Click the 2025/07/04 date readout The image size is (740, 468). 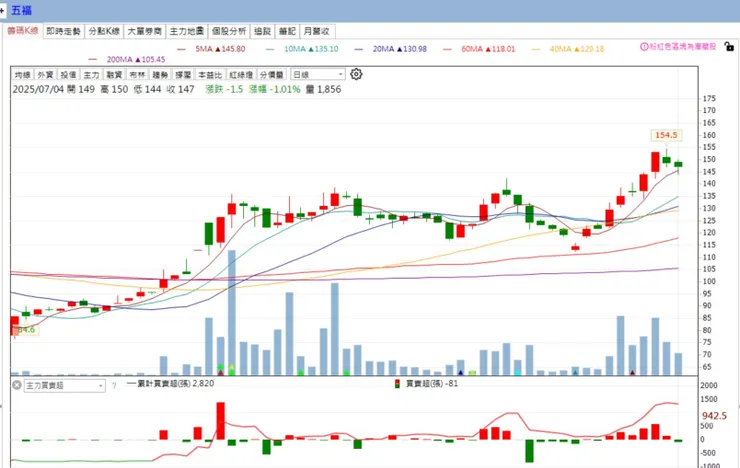(38, 89)
